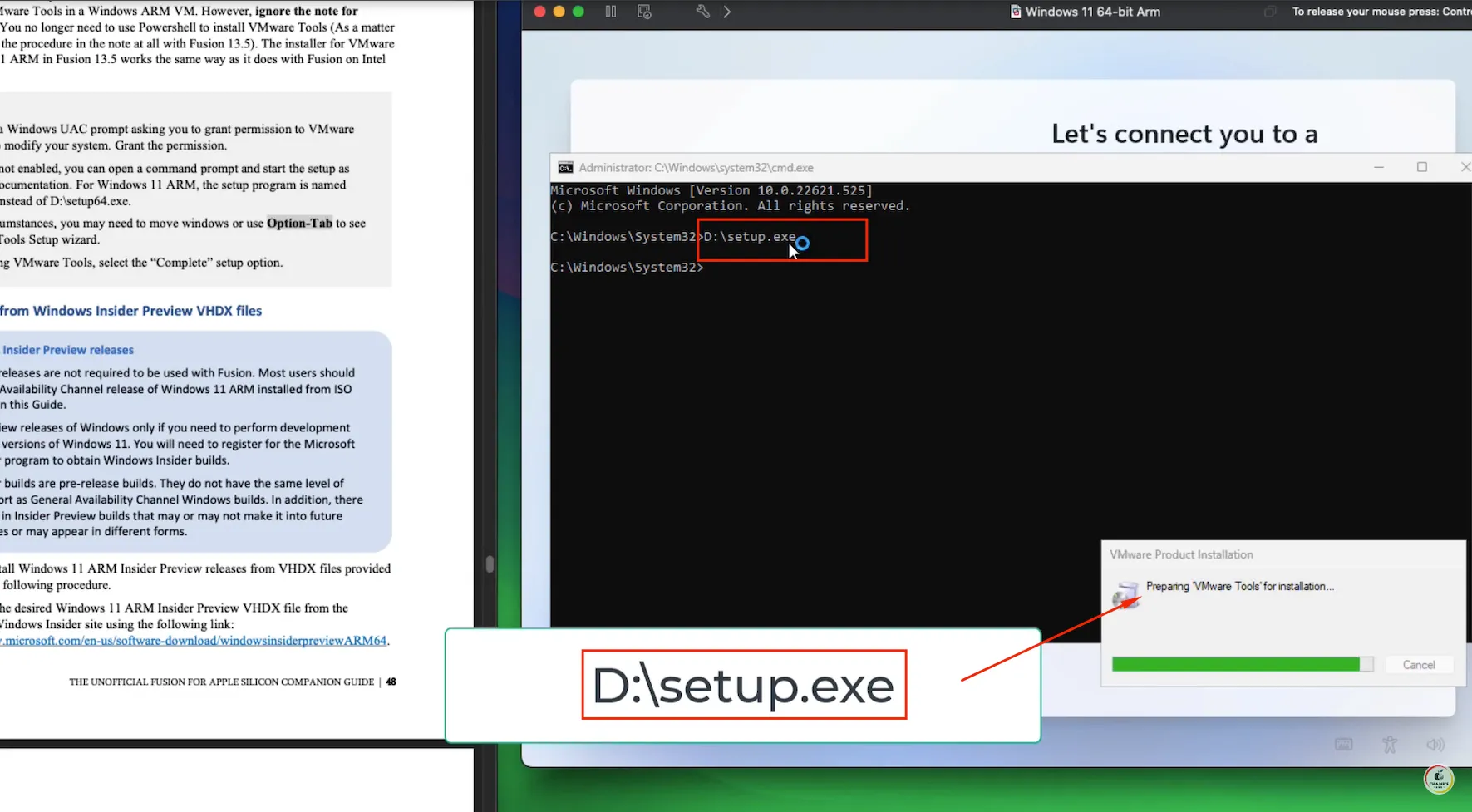Click the "Preparing 'VMware Tools' for installation..." message
The width and height of the screenshot is (1472, 812).
click(x=1240, y=586)
